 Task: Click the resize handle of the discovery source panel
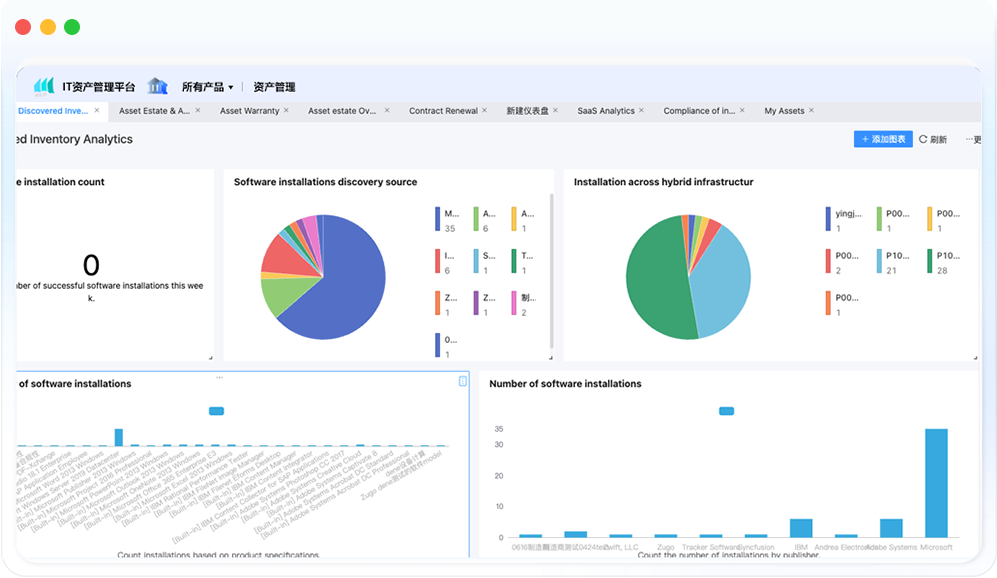point(548,357)
